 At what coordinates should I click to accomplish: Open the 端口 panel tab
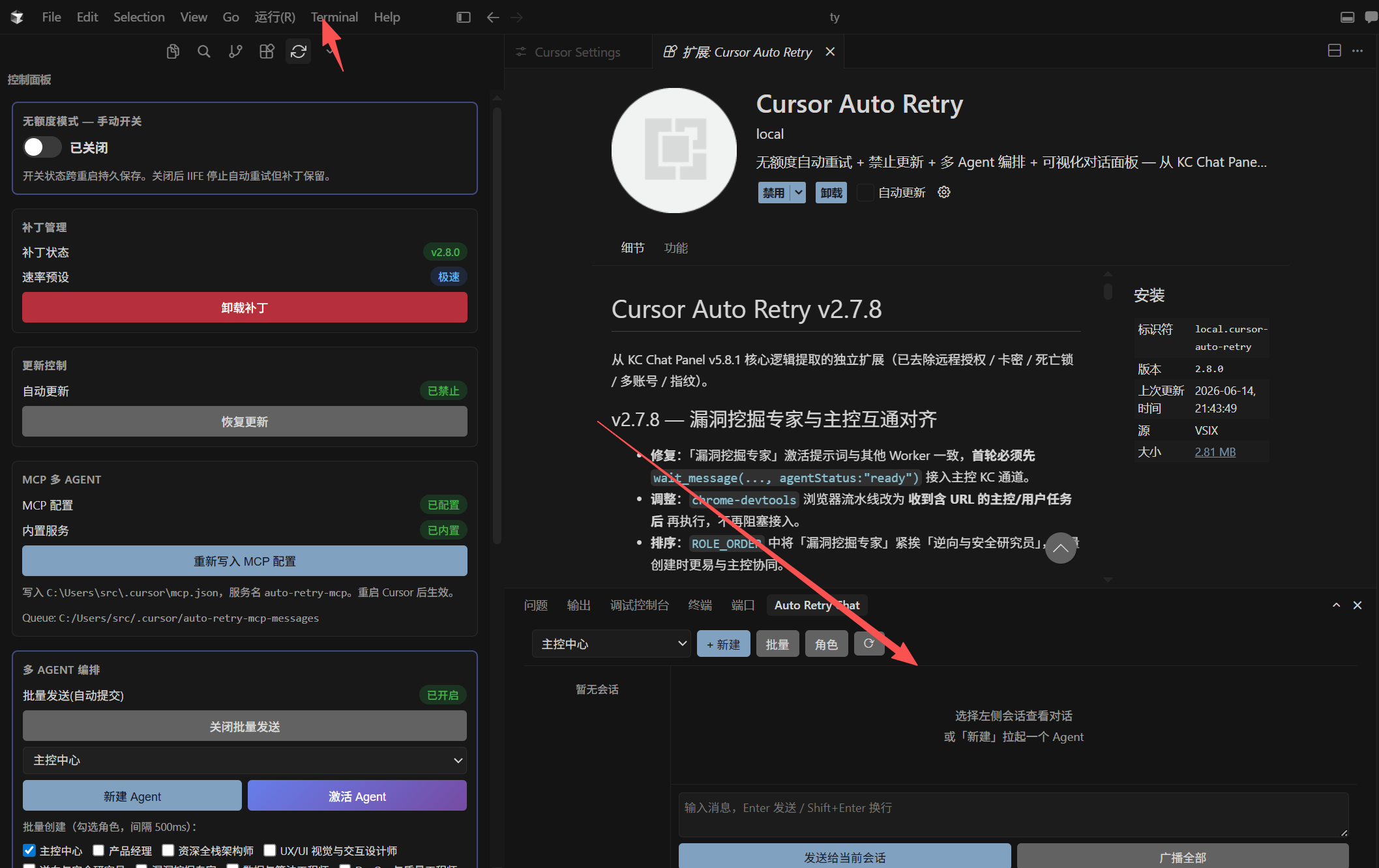tap(743, 605)
